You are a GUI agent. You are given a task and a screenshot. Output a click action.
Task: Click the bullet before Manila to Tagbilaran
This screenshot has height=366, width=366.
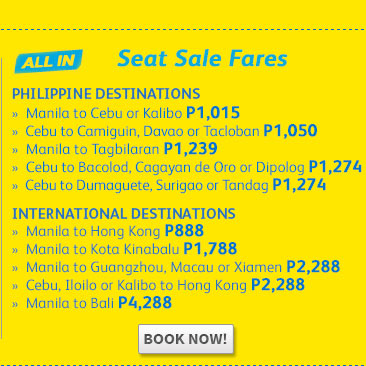point(15,150)
